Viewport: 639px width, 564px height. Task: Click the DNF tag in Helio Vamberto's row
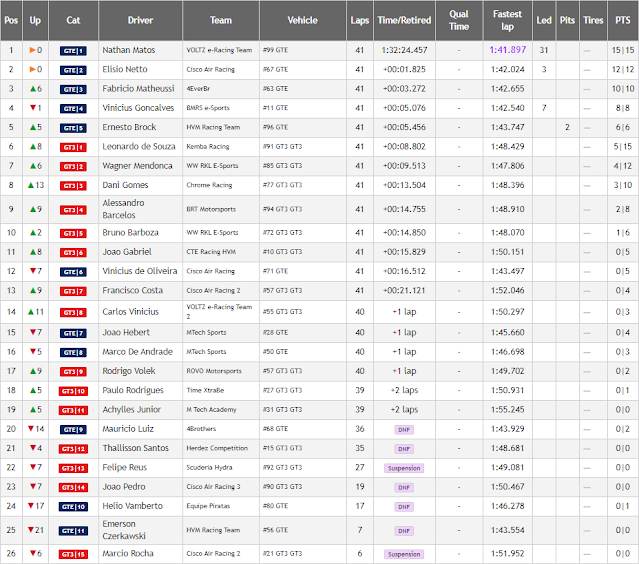(x=404, y=507)
